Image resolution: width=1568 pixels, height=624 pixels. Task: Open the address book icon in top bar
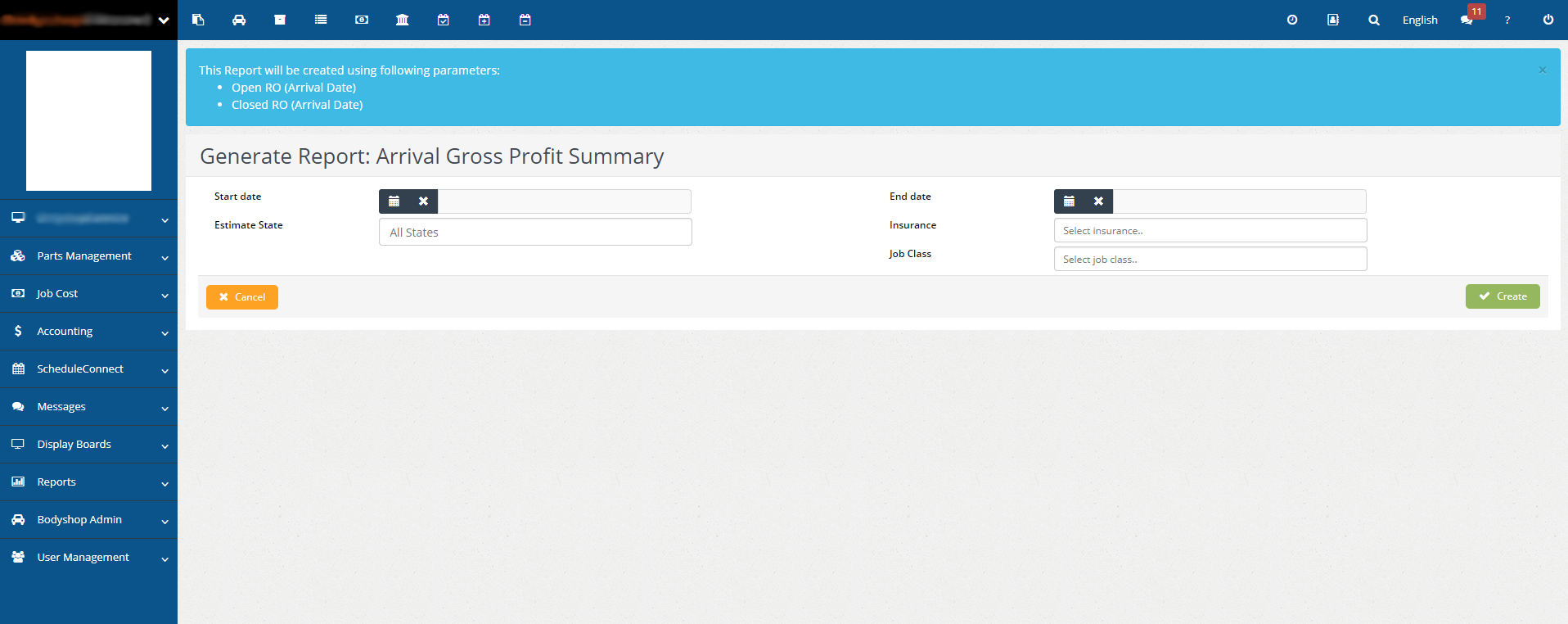(1333, 20)
